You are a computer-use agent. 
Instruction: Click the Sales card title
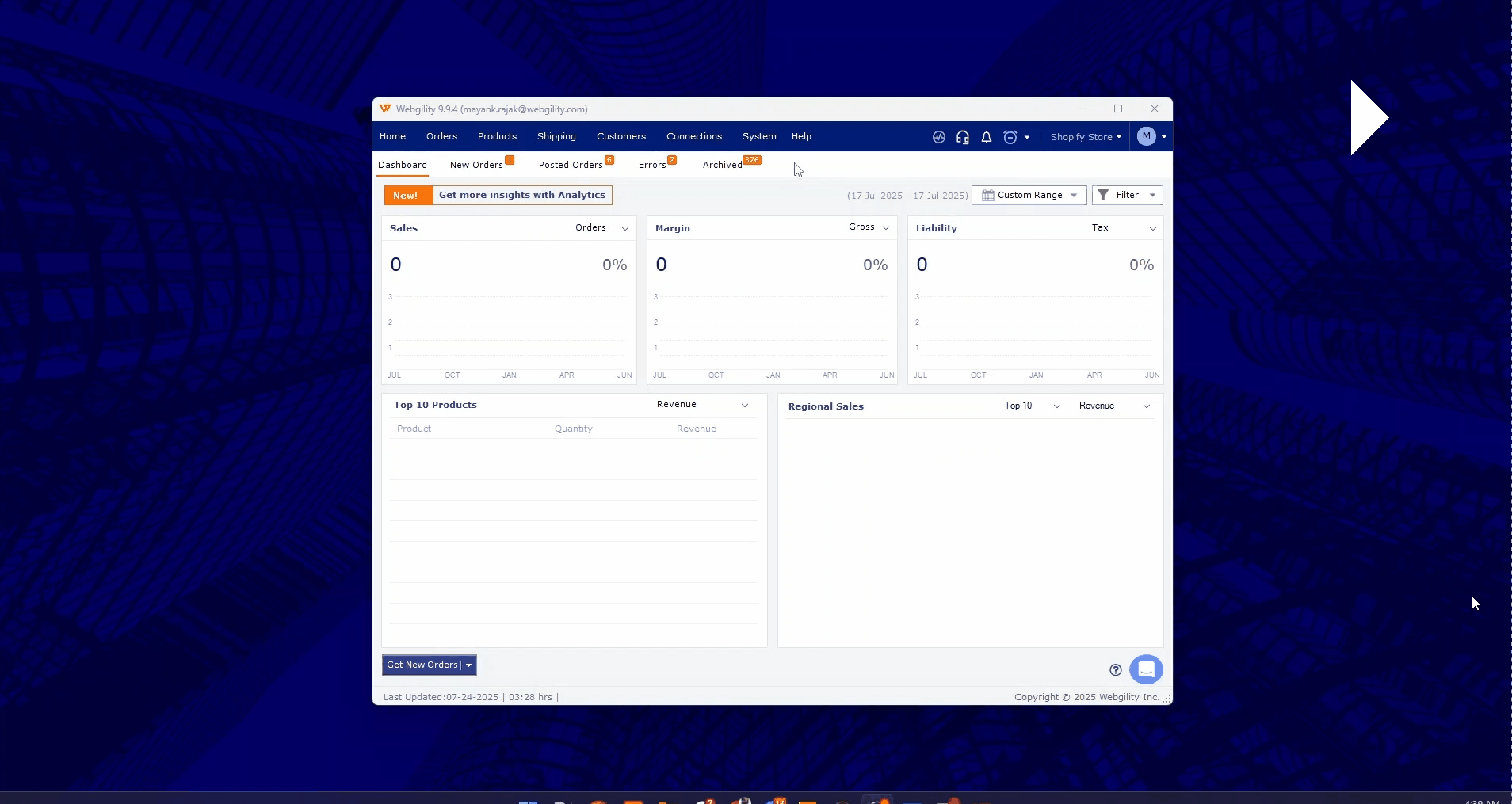(x=403, y=228)
